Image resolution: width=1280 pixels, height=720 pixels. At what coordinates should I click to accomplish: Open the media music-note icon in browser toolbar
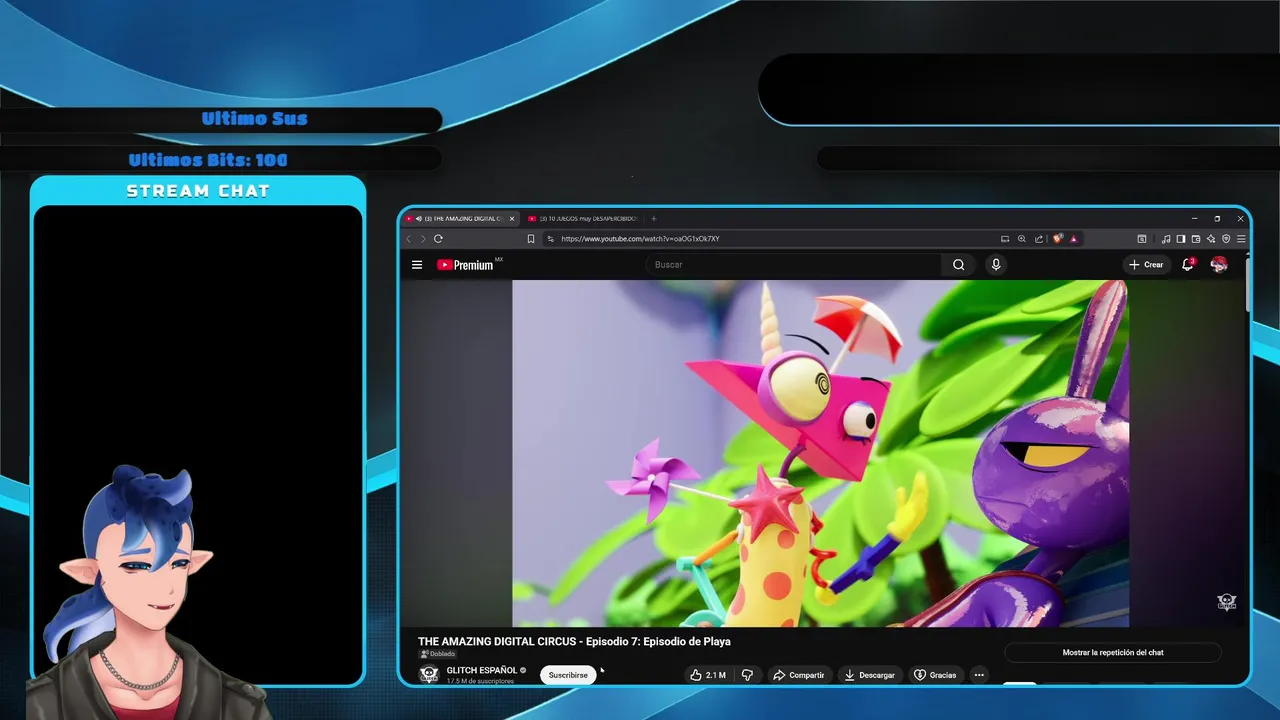point(1166,239)
